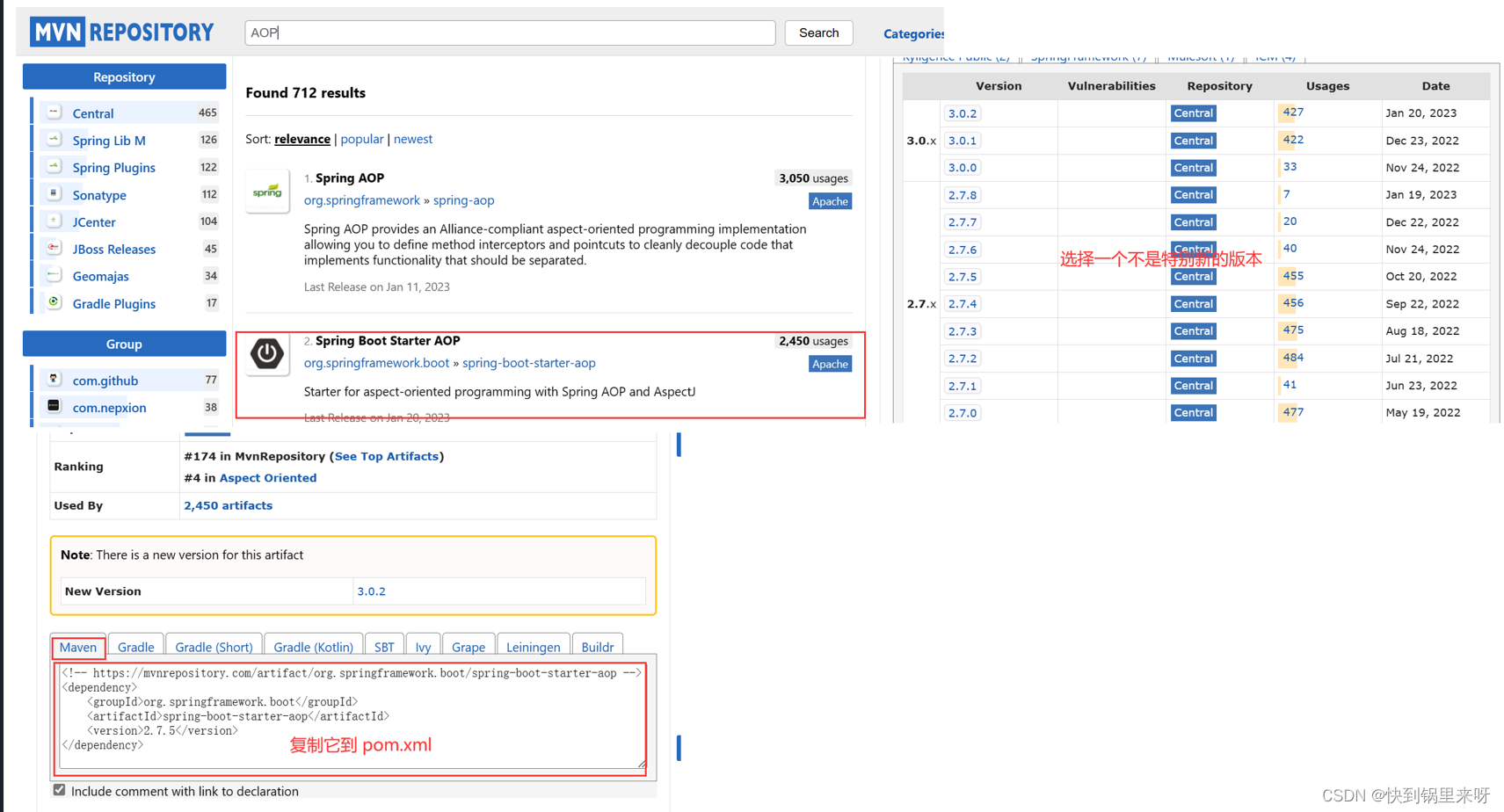Image resolution: width=1504 pixels, height=812 pixels.
Task: Filter by Central repository
Action: [x=93, y=113]
